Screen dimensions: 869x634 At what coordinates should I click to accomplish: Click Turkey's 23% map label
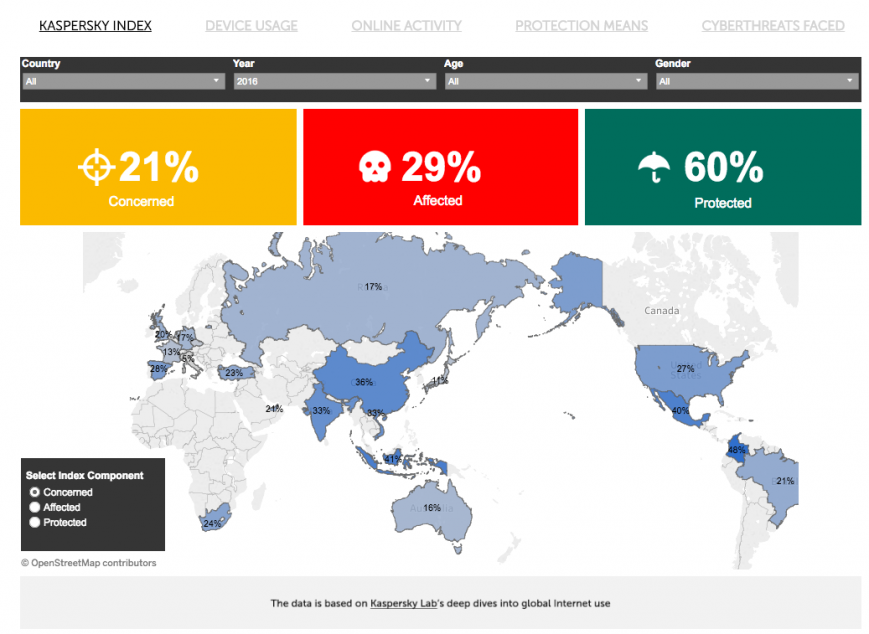(x=234, y=373)
